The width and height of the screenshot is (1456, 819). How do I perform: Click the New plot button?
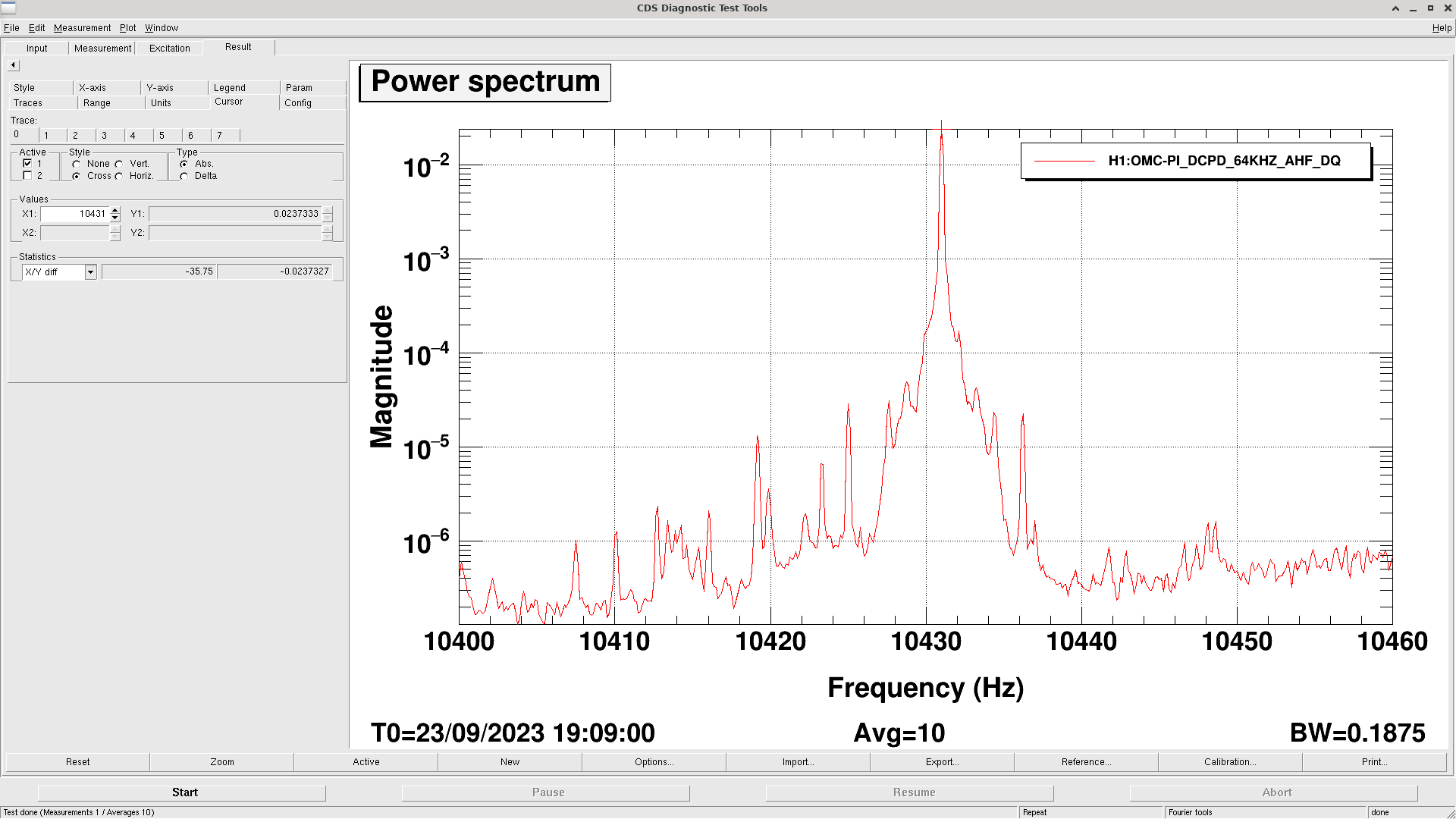click(510, 762)
